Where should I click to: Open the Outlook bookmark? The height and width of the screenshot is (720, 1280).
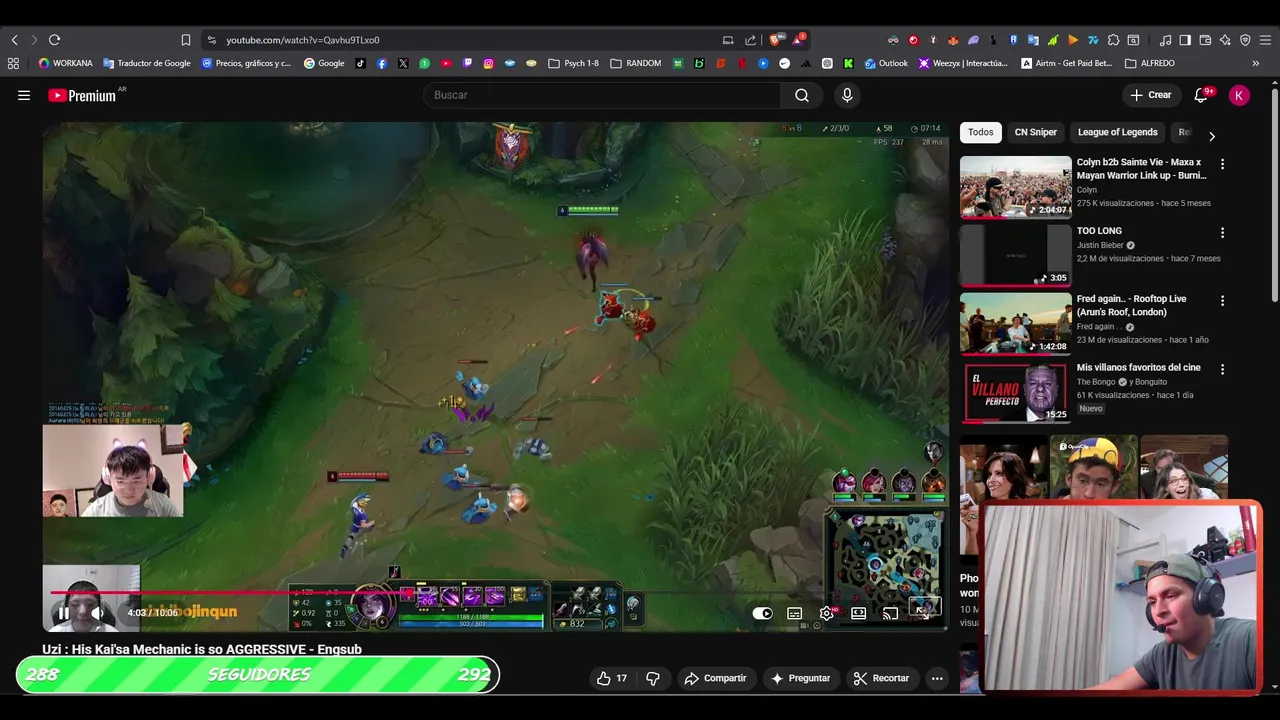point(886,63)
